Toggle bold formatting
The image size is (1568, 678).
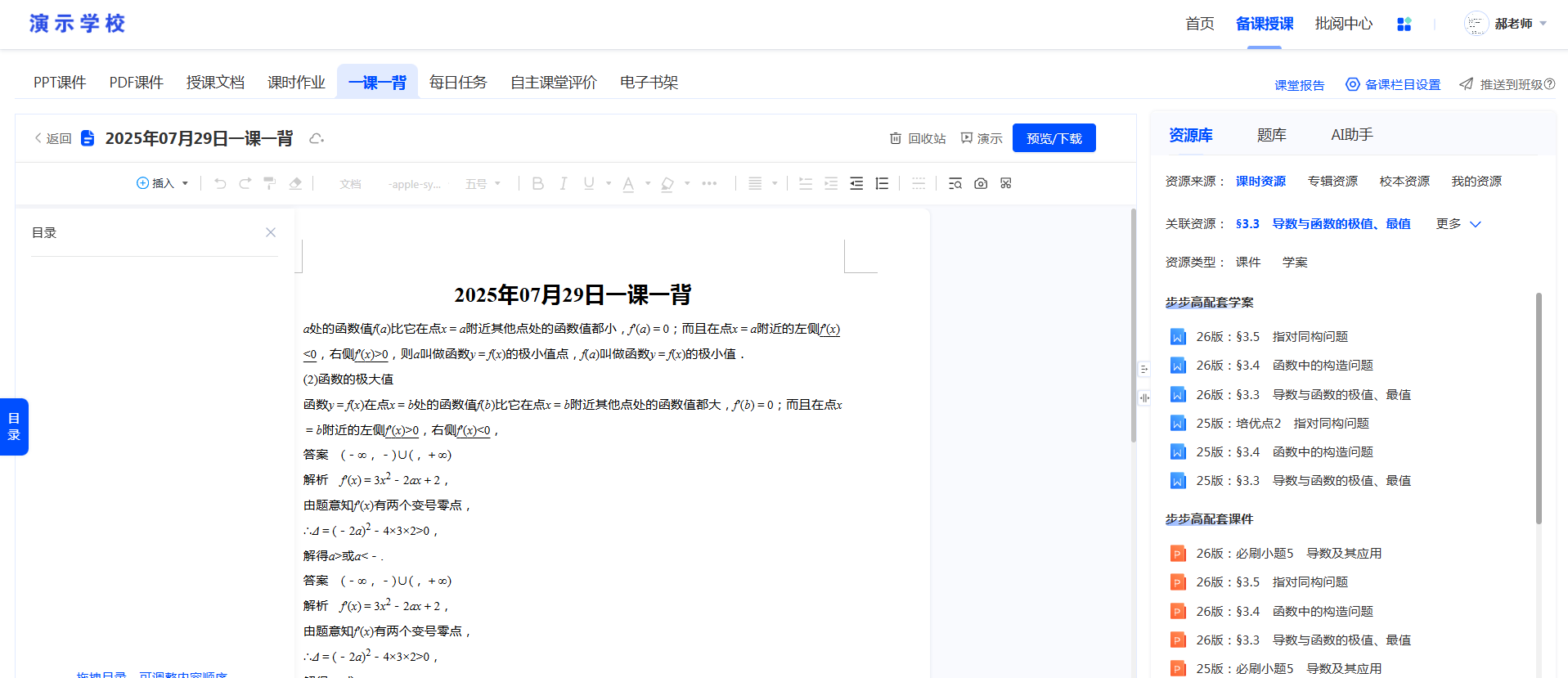coord(537,183)
